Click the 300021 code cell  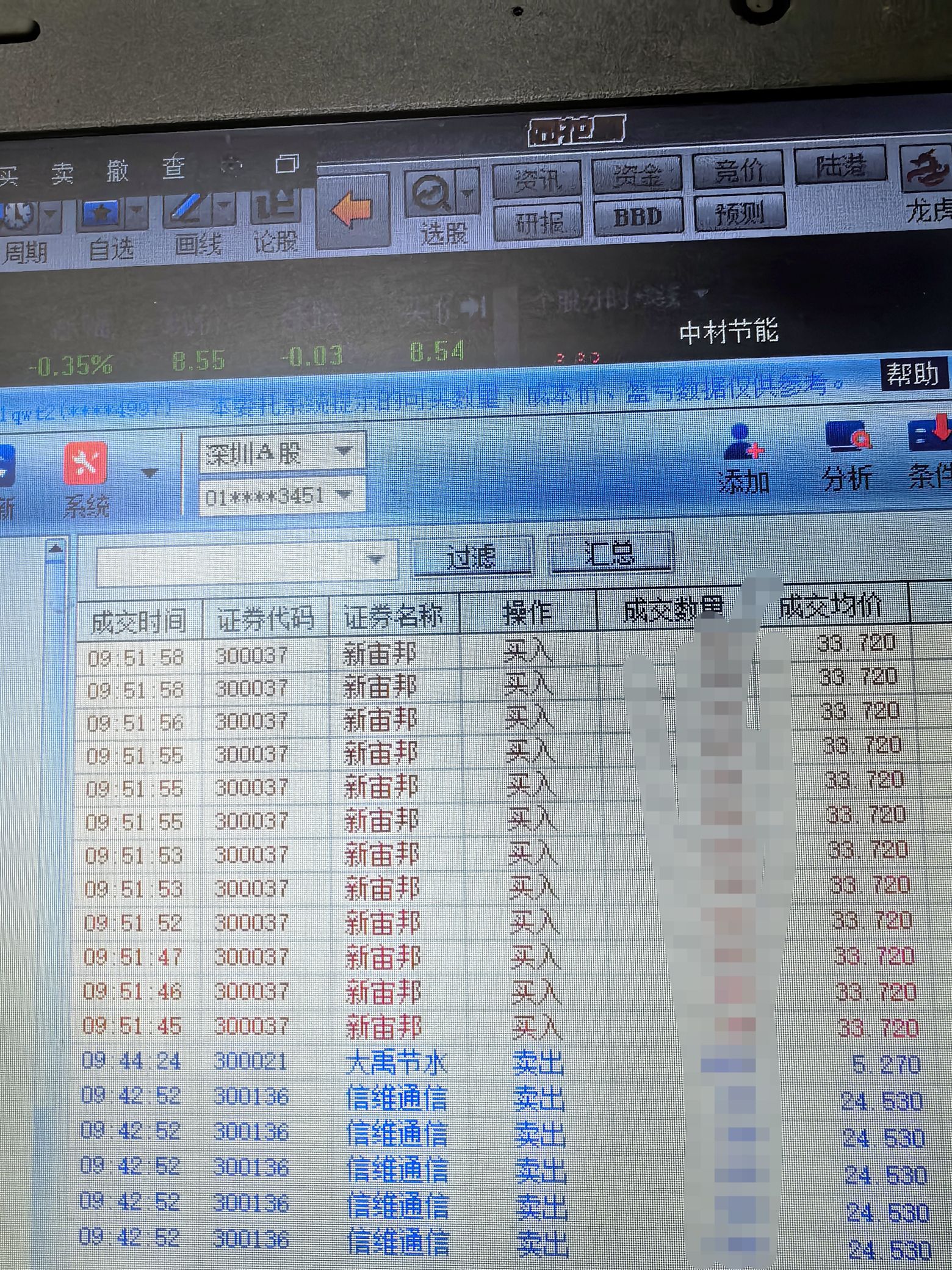click(250, 1062)
